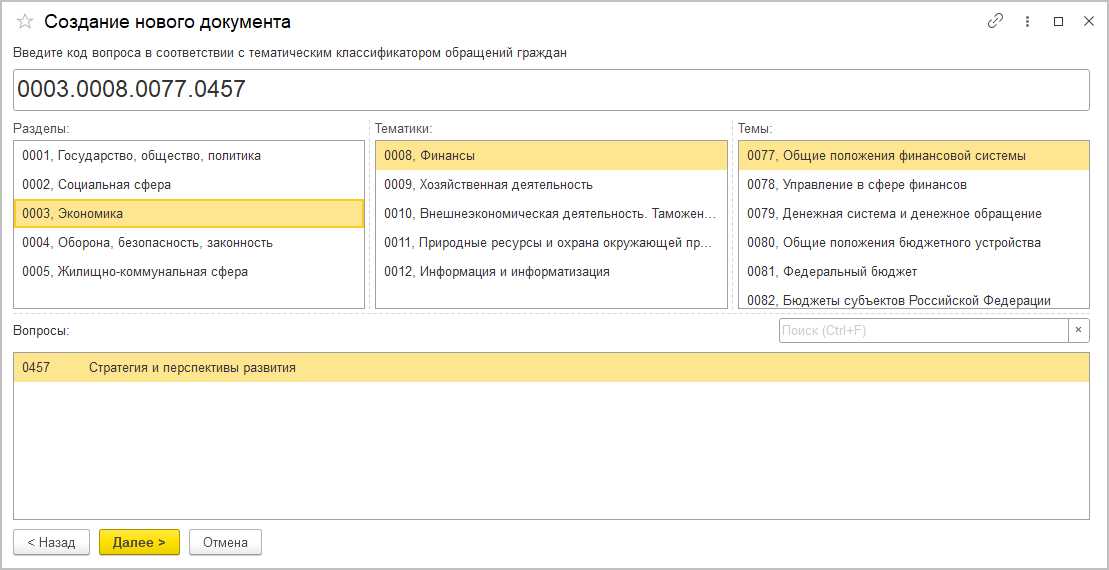Select section 0001, Государство, общество, политика
Screen dimensions: 1109x570
[141, 156]
